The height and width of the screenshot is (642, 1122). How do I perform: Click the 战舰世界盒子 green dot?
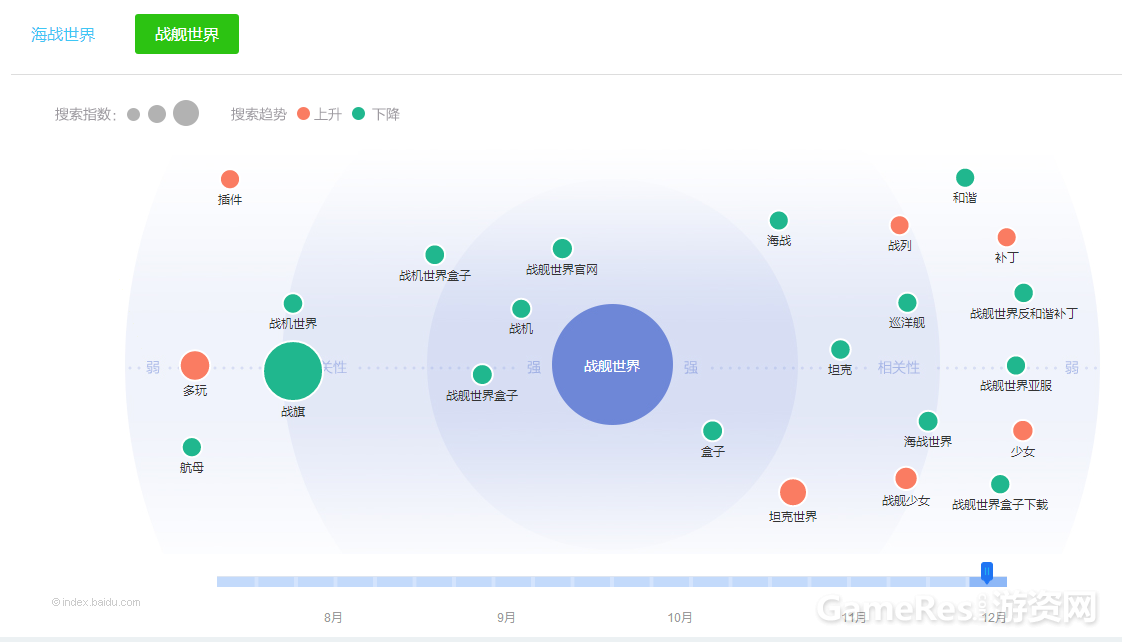tap(482, 374)
